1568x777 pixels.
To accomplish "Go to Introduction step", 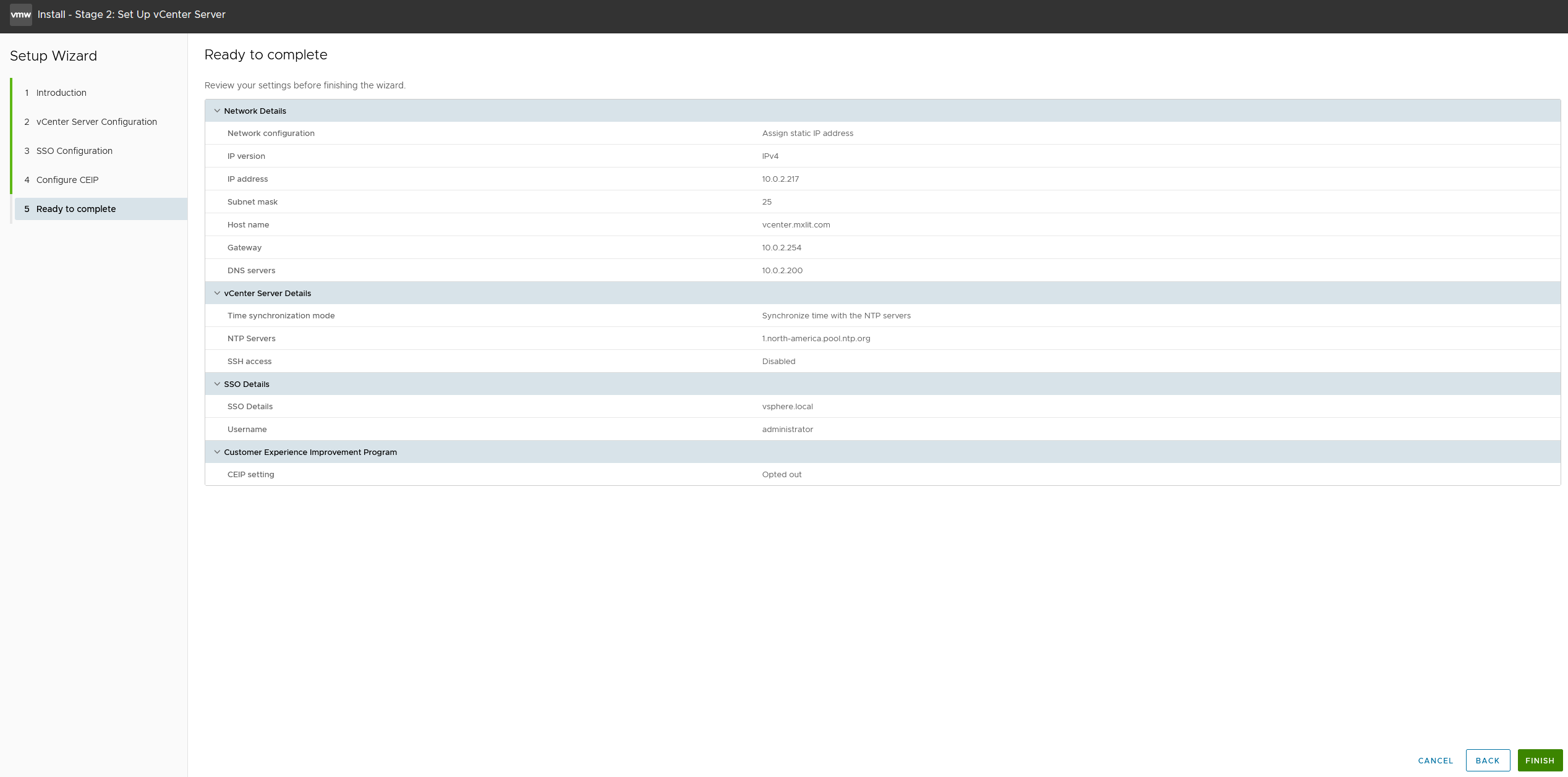I will click(61, 93).
